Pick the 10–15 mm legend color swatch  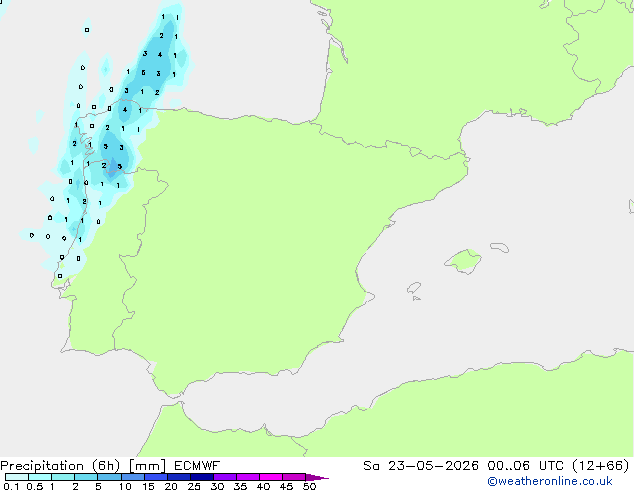[x=132, y=477]
